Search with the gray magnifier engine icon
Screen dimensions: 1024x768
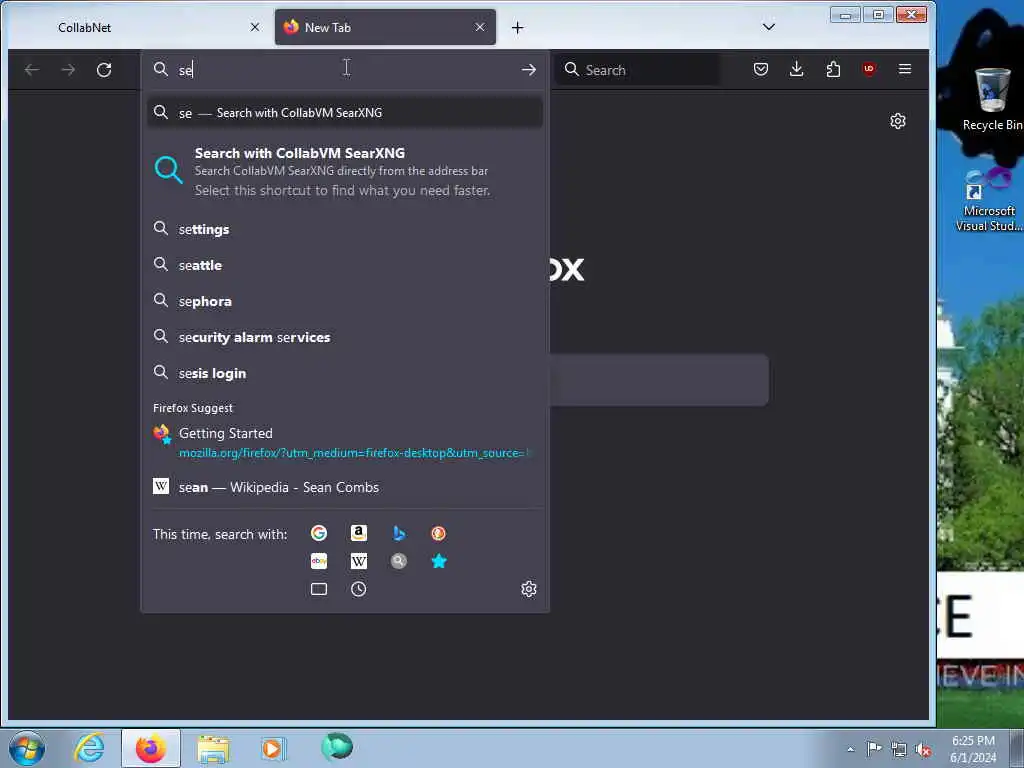pyautogui.click(x=399, y=561)
